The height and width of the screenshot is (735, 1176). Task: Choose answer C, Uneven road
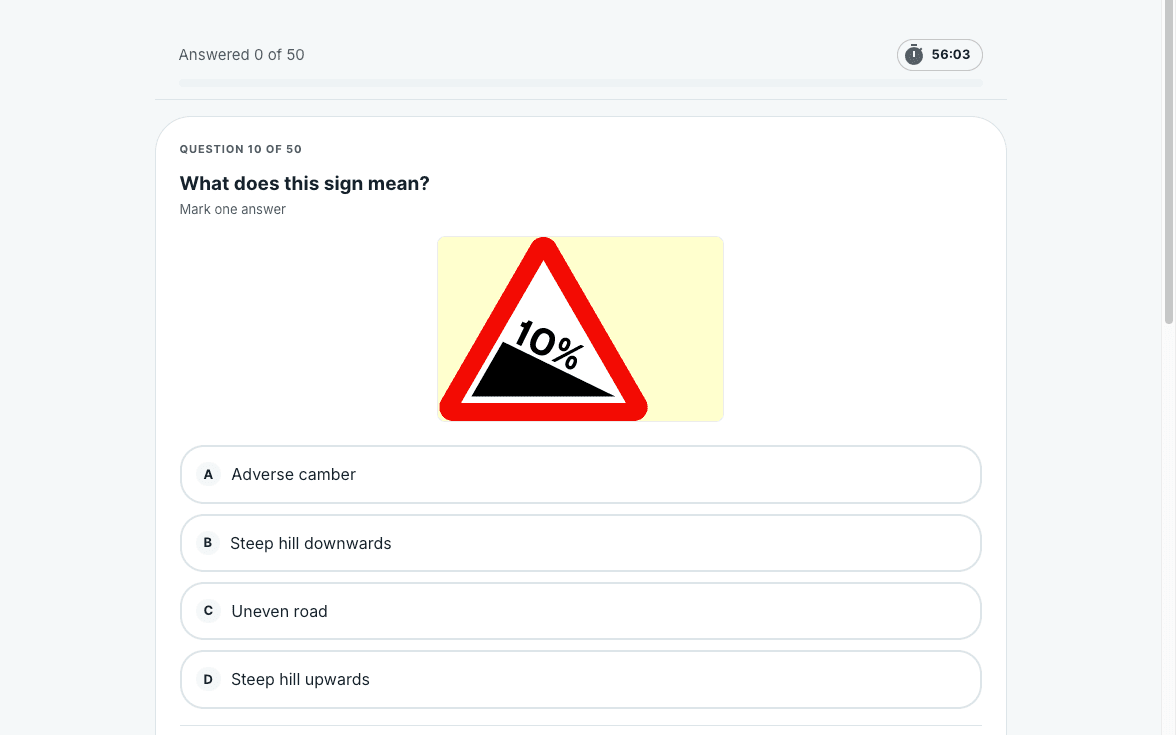pyautogui.click(x=580, y=611)
